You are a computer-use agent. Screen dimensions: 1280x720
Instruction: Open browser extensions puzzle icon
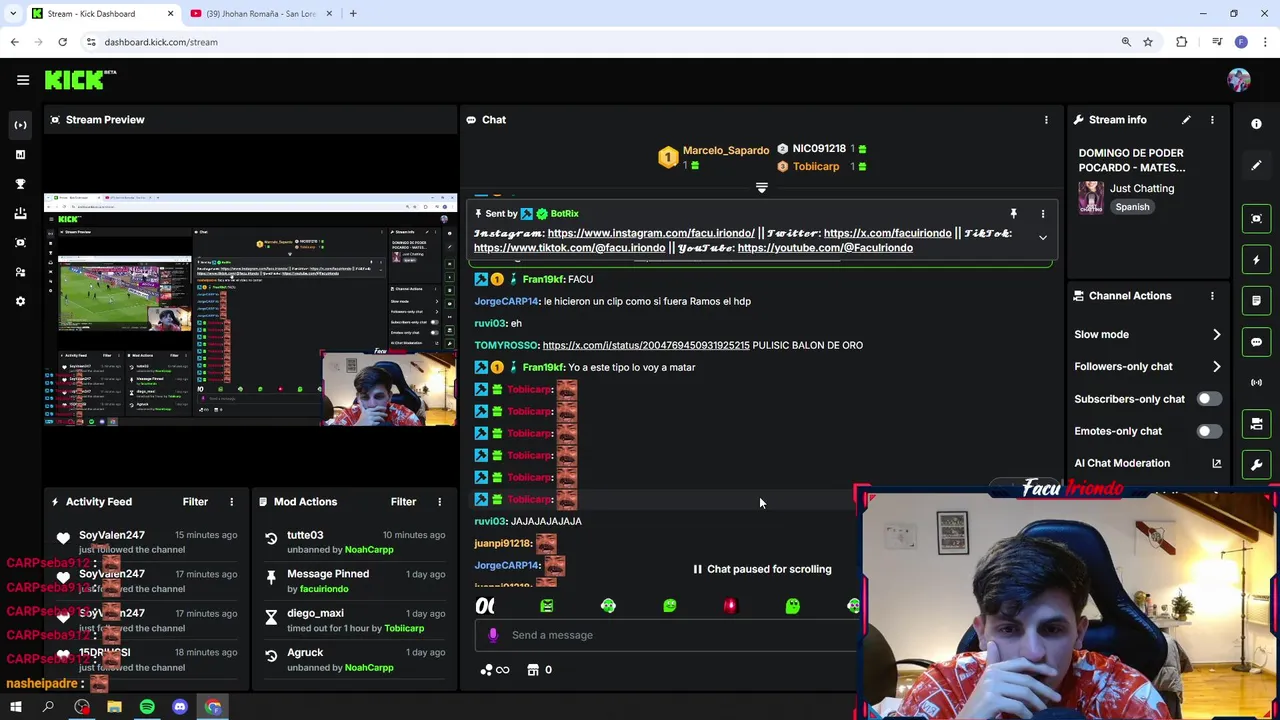1182,42
